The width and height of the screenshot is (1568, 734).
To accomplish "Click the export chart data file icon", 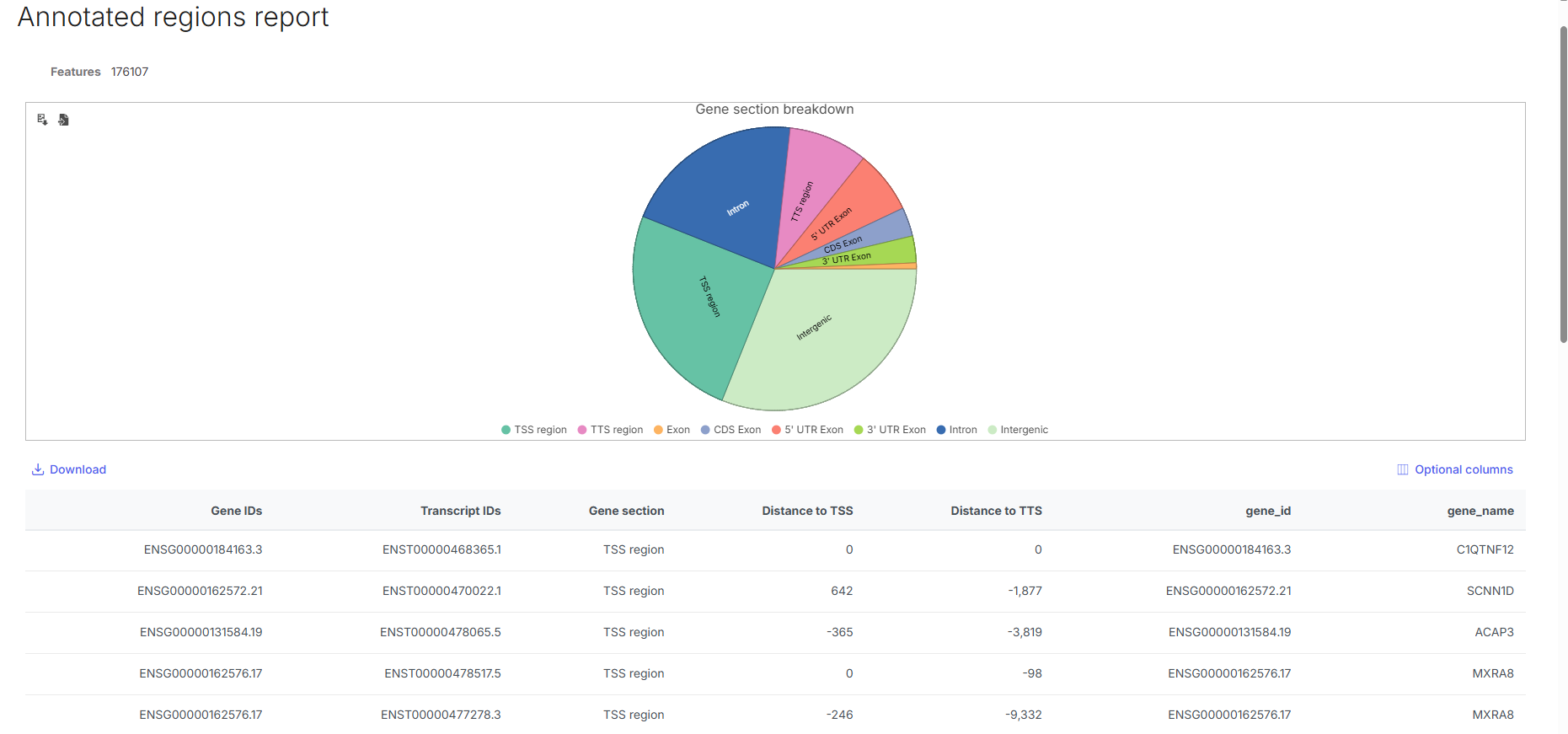I will click(x=63, y=120).
